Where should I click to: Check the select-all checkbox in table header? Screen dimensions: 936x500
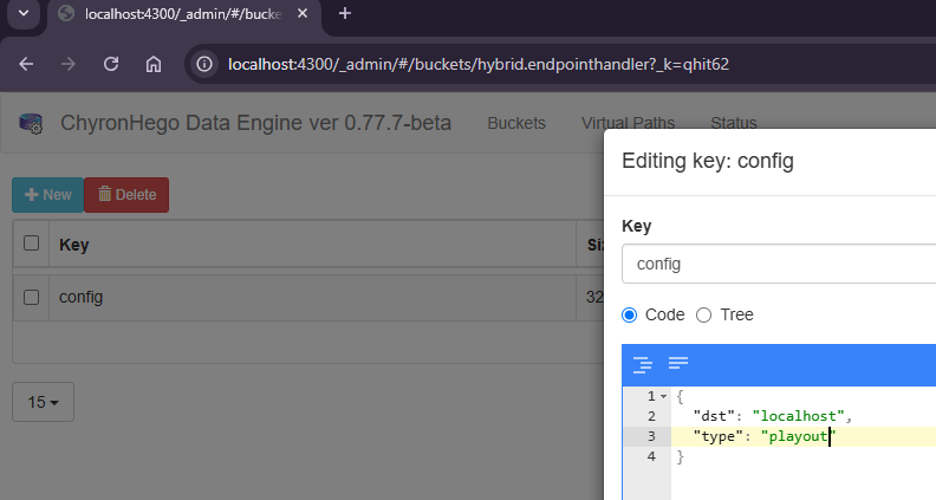tap(31, 244)
